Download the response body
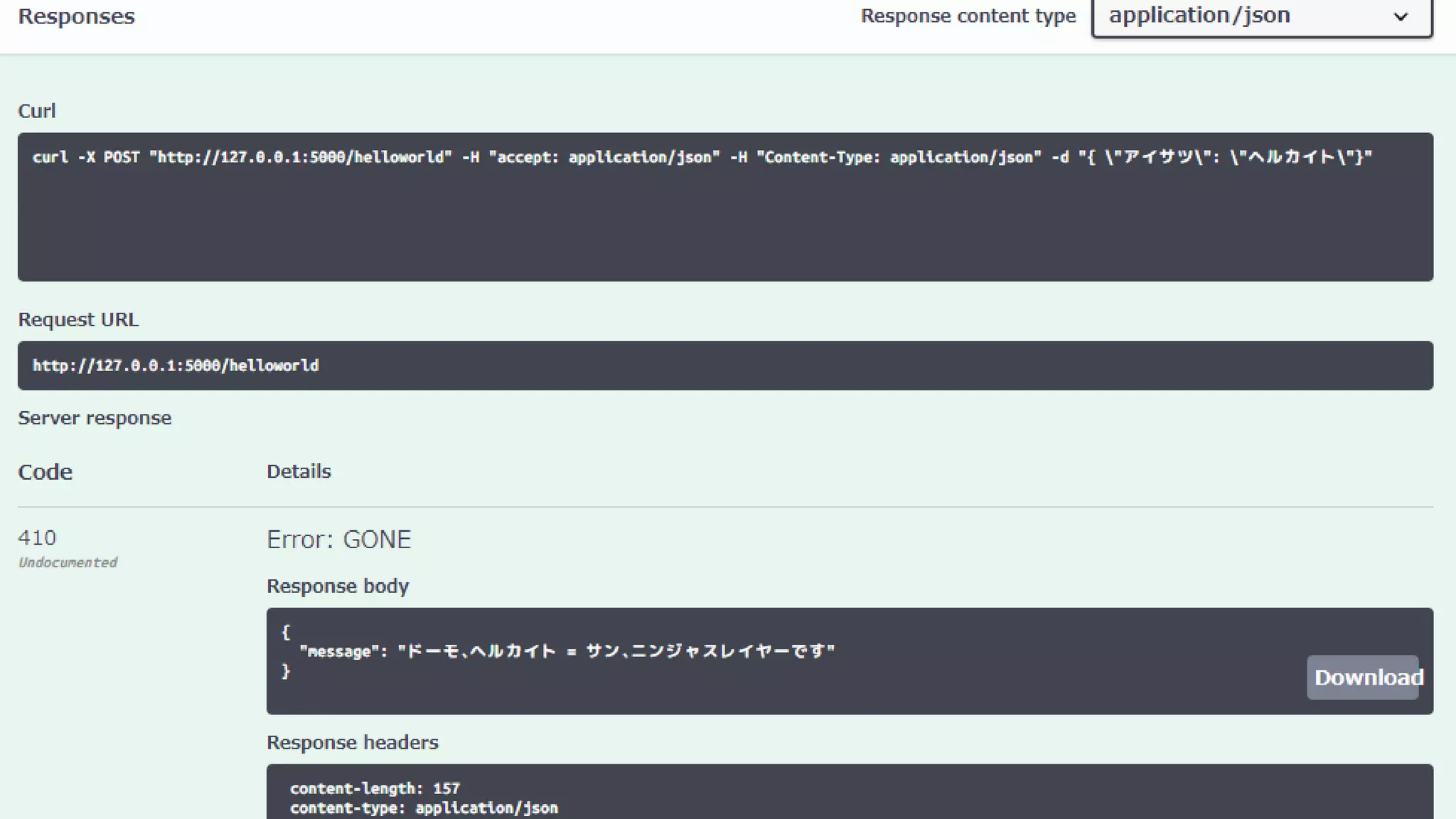The height and width of the screenshot is (819, 1456). click(x=1362, y=678)
